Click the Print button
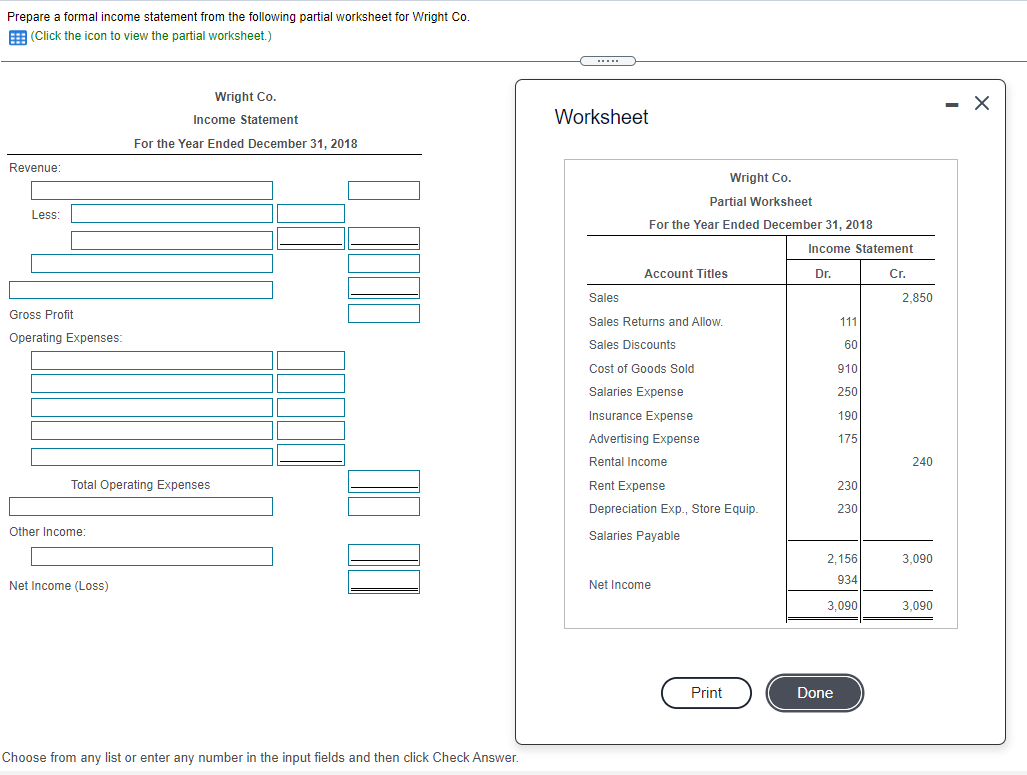 (x=706, y=692)
